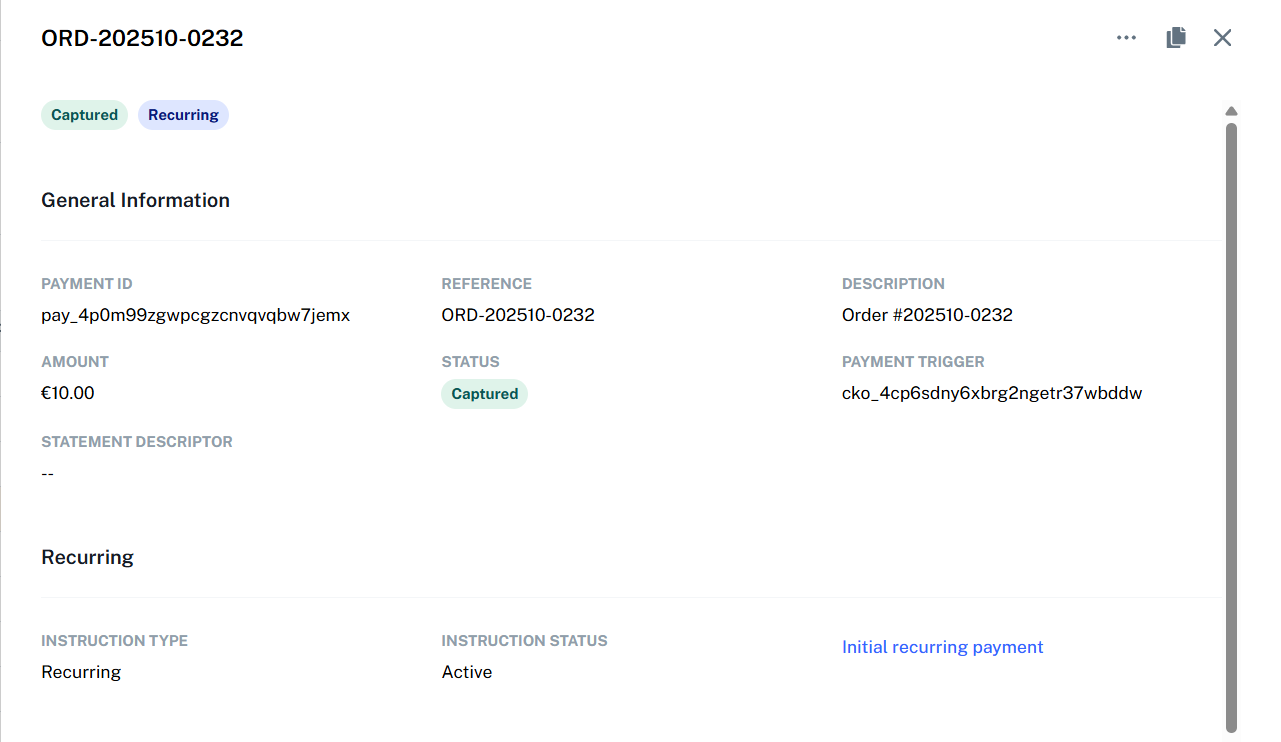
Task: Select the payment ID pay_4p0m99zgwpcgzcnvqvqbw7jemx
Action: 195,314
